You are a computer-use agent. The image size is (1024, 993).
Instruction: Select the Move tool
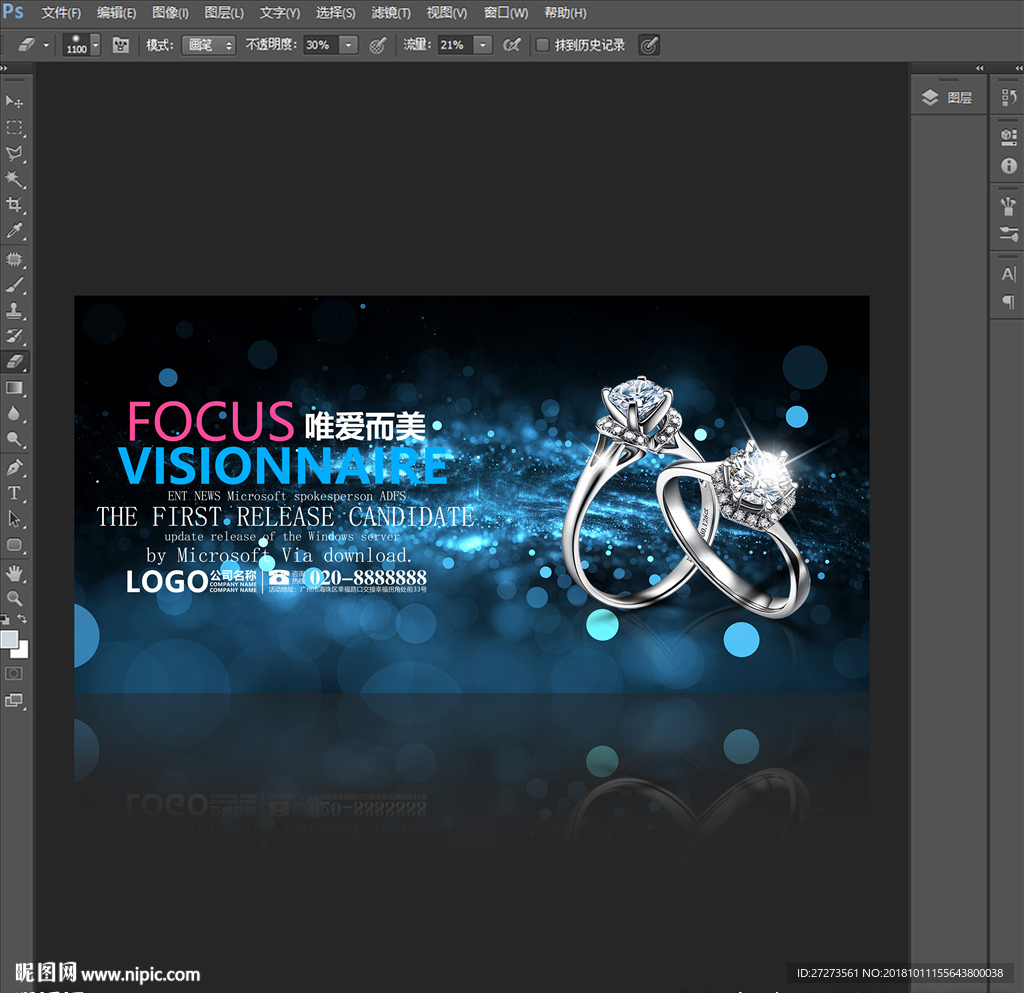[14, 102]
